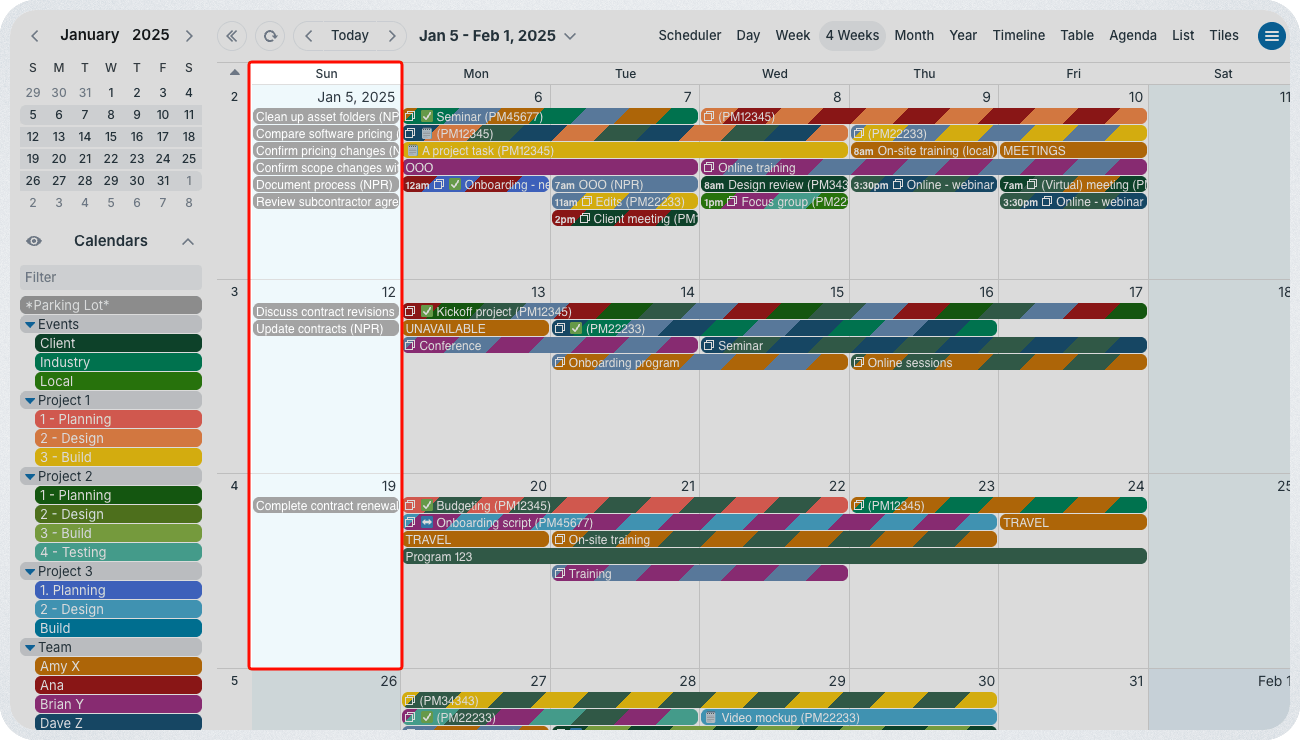Select the 3 - Build yellow calendar swatch
1300x740 pixels.
pyautogui.click(x=118, y=457)
